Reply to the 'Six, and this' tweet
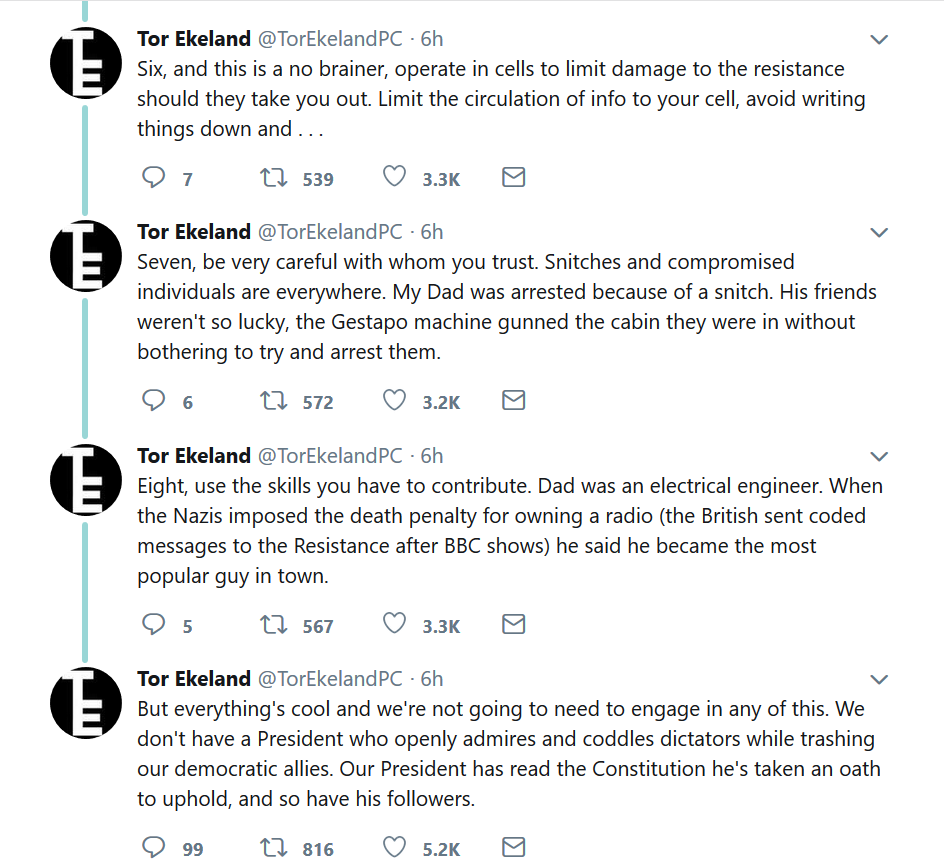944x868 pixels. (x=154, y=178)
